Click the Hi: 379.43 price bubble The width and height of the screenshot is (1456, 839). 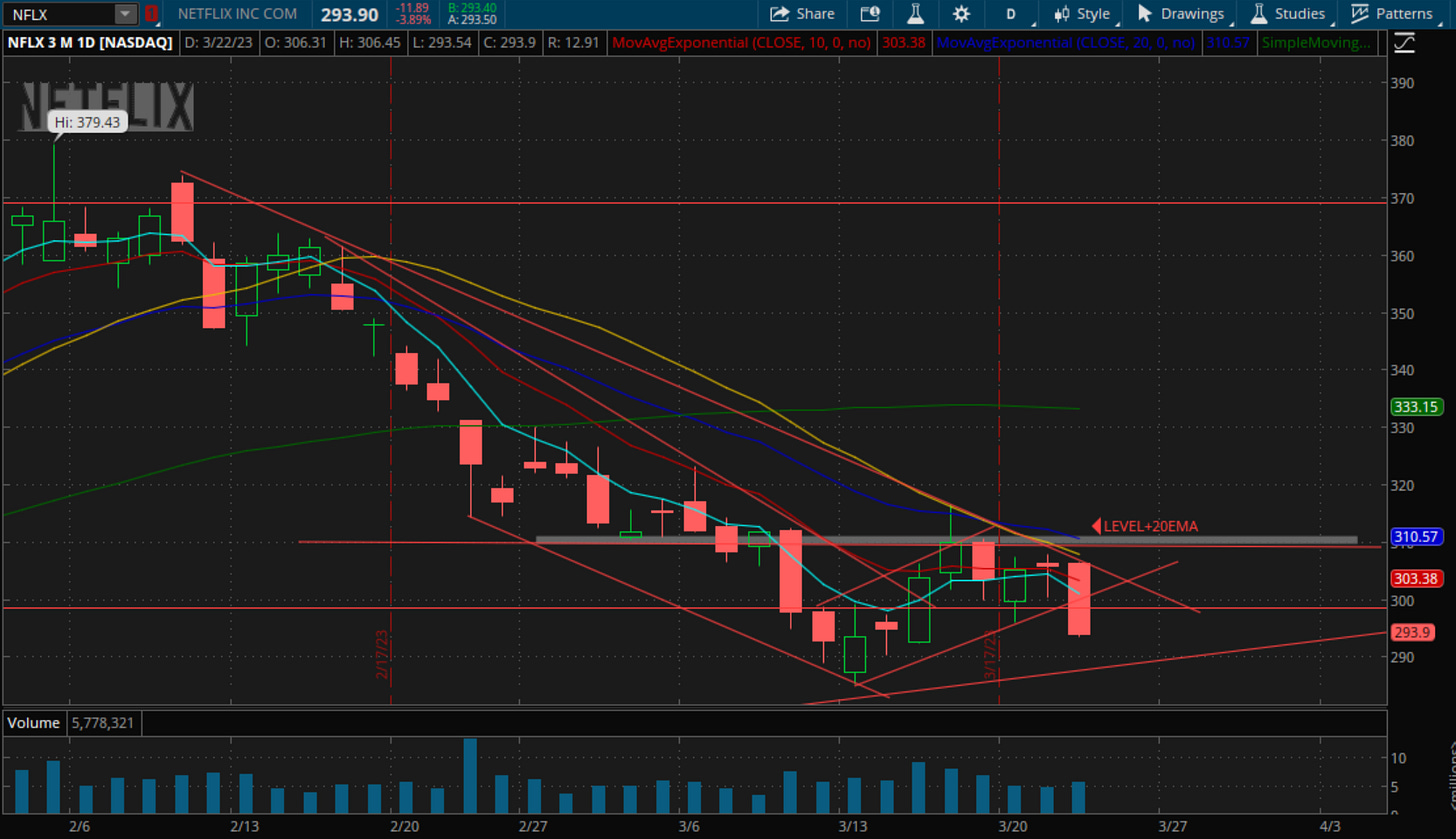(x=89, y=122)
